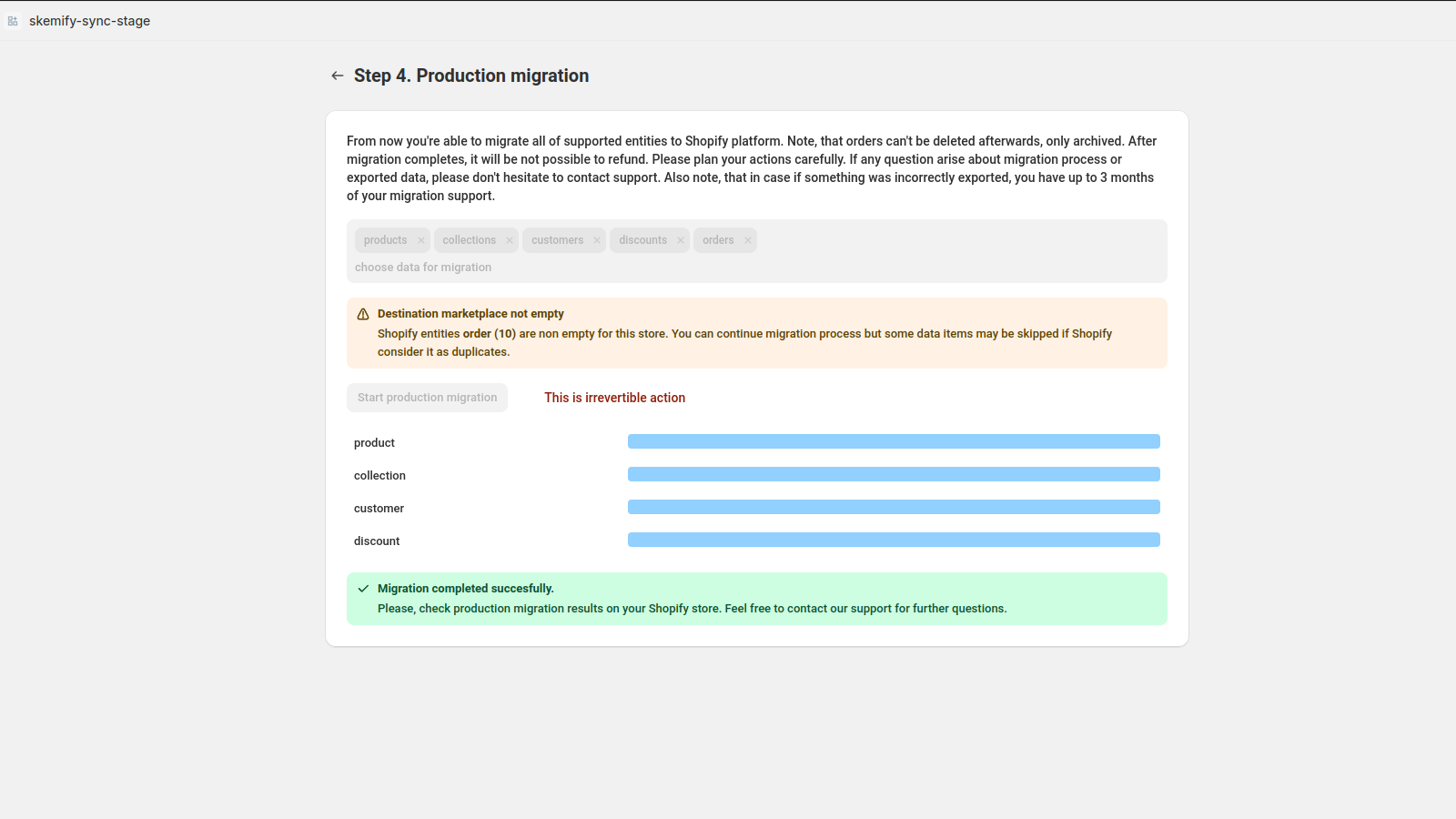Remove the orders tag
Image resolution: width=1456 pixels, height=819 pixels.
click(x=748, y=240)
